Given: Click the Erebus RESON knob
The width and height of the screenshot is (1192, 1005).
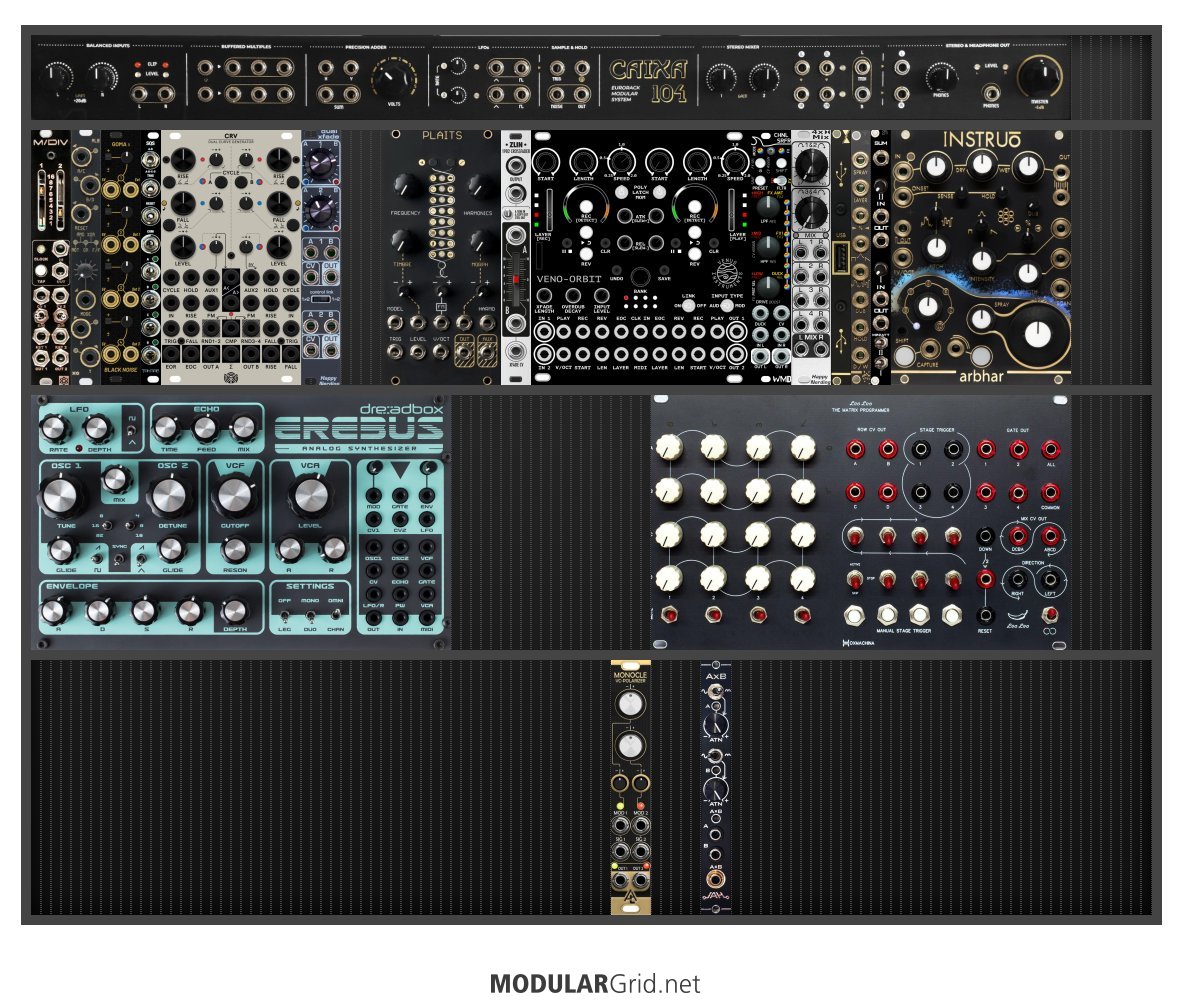Looking at the screenshot, I should pos(235,550).
